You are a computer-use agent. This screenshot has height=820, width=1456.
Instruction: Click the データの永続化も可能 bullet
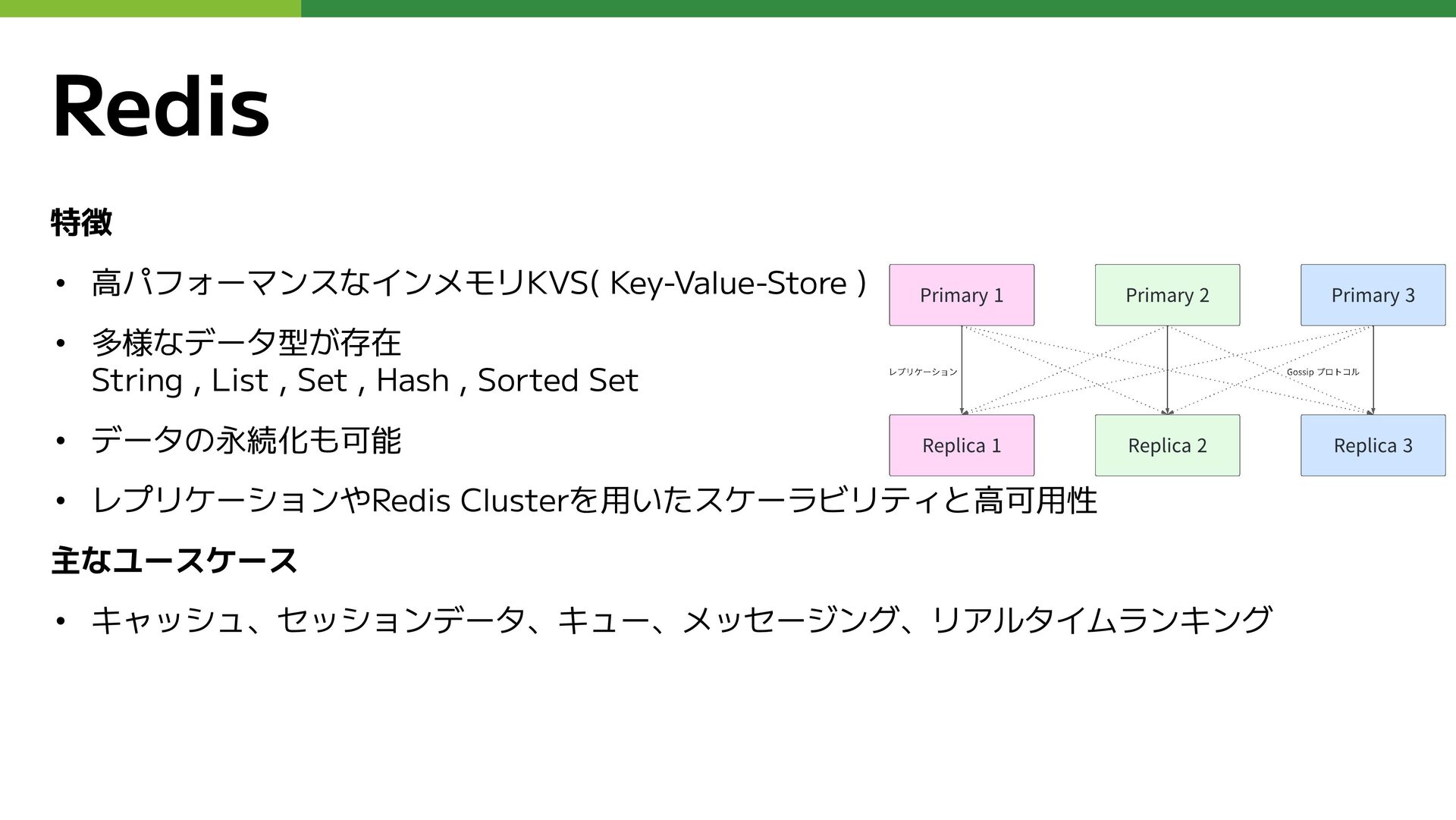(246, 440)
